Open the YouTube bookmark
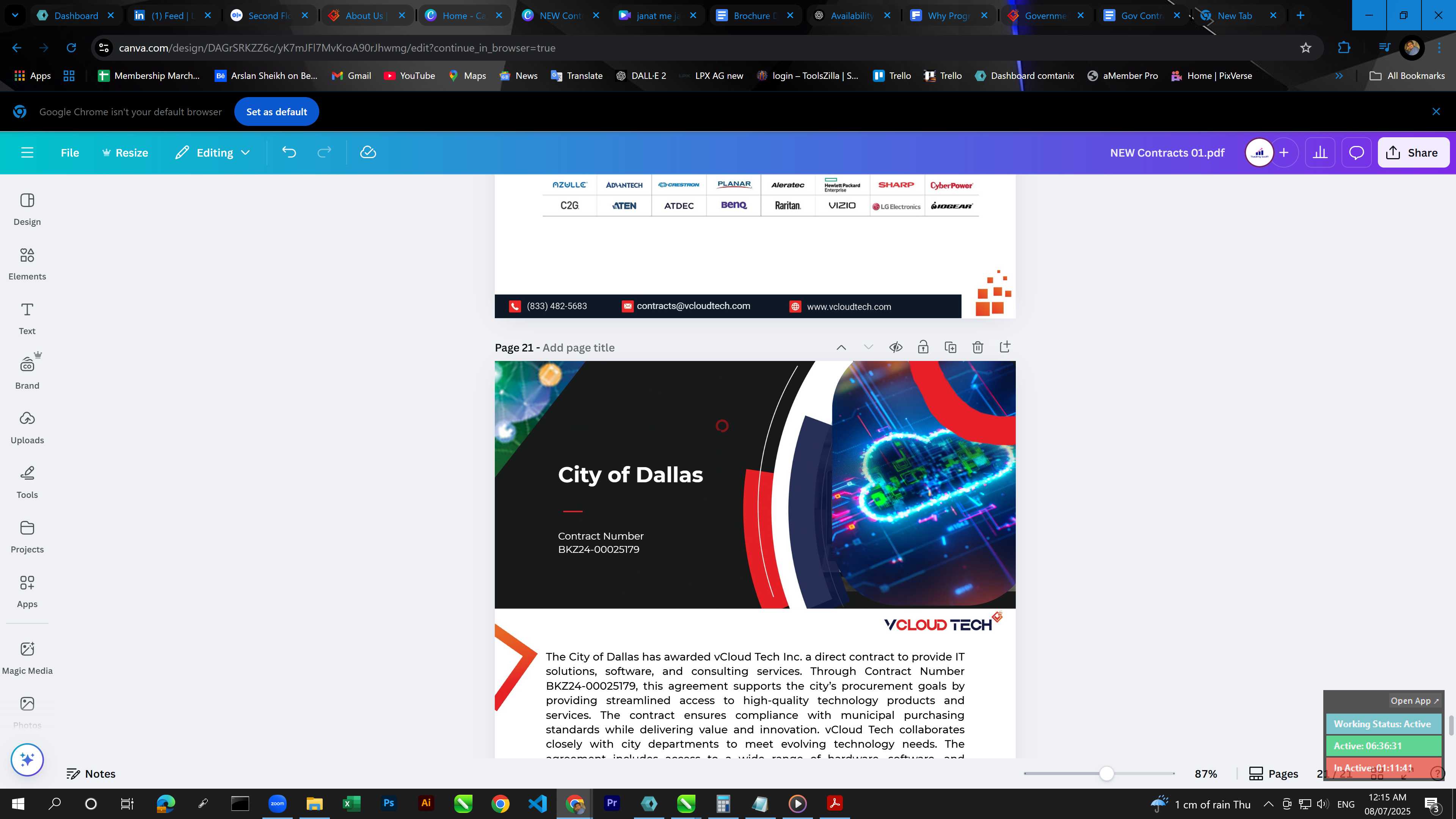The height and width of the screenshot is (819, 1456). click(409, 76)
